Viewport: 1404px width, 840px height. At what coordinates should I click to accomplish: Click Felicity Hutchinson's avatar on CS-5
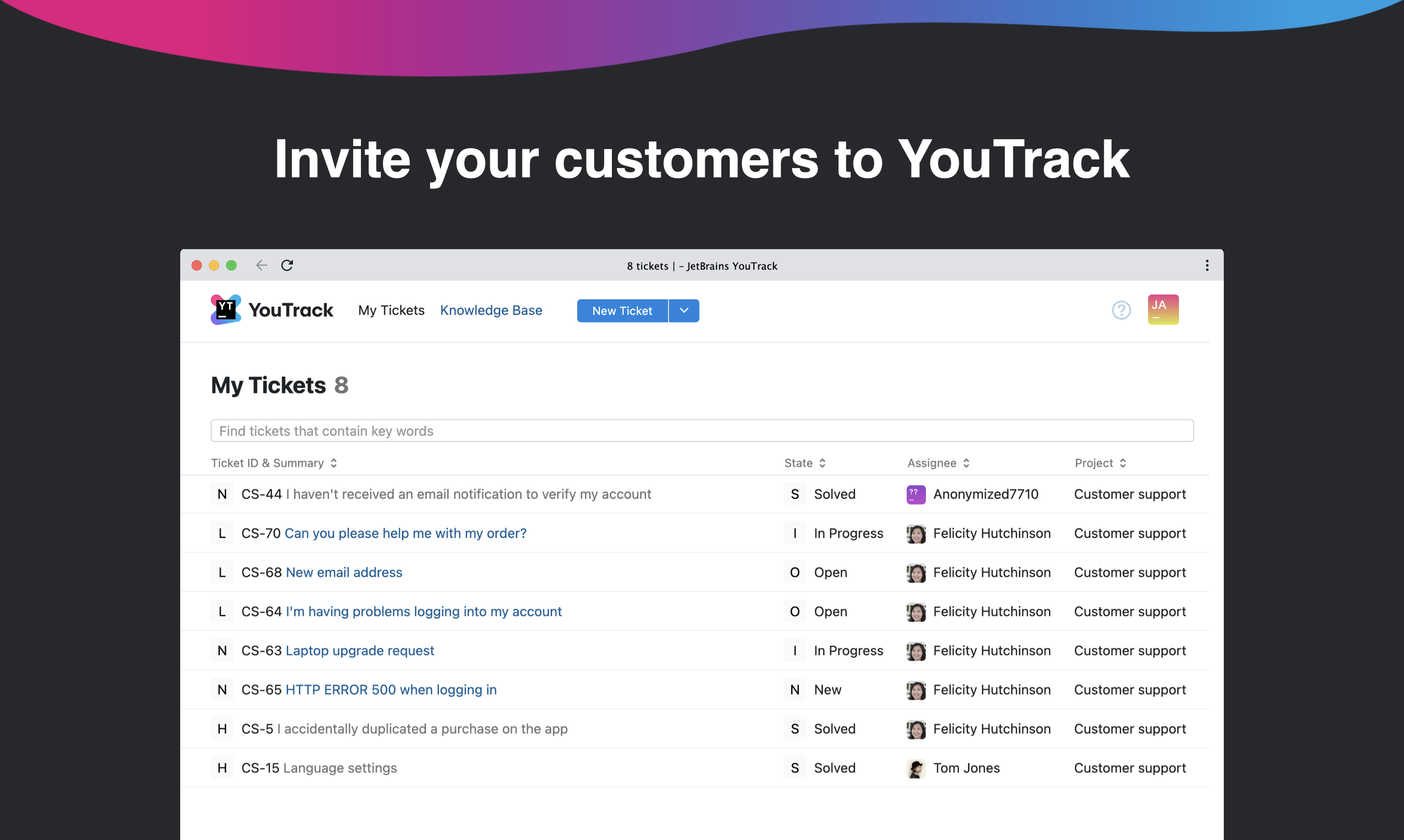(x=916, y=728)
